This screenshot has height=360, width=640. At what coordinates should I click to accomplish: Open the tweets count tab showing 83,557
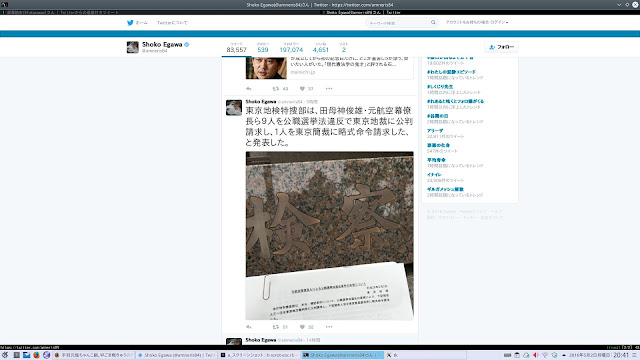point(236,48)
